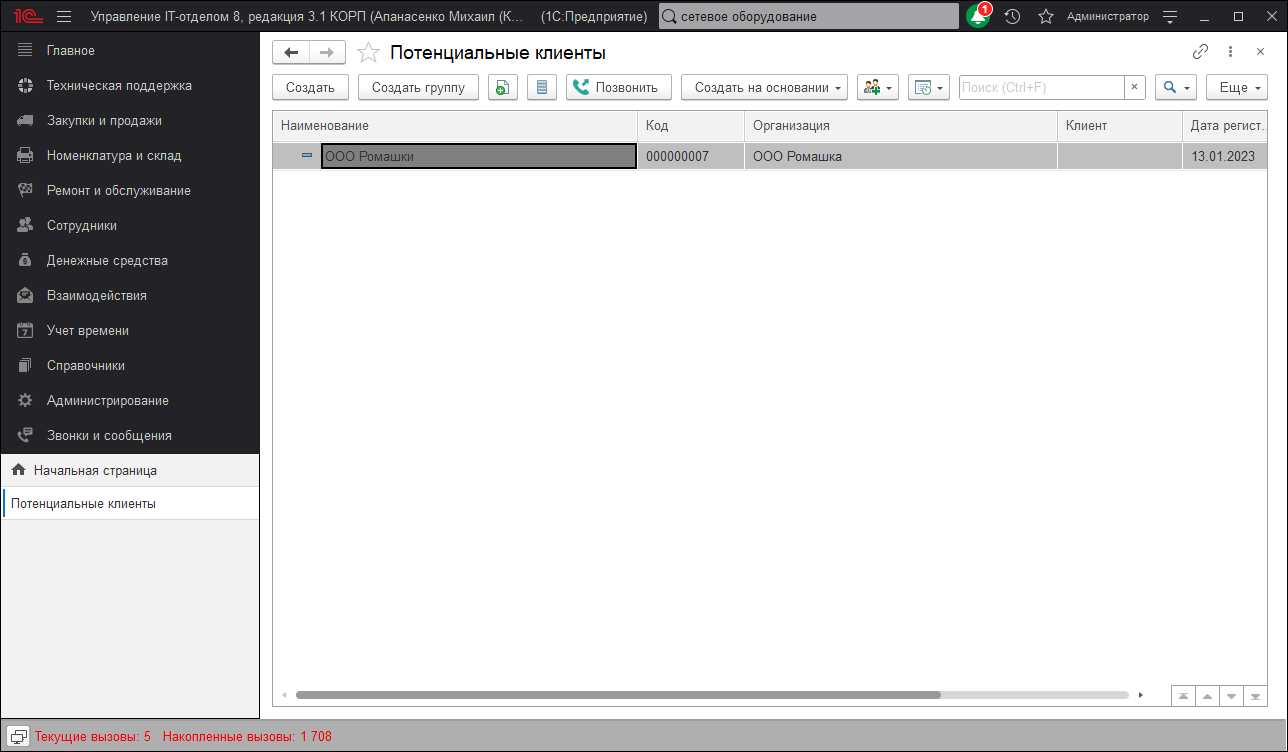
Task: Click the list view icon next to copy button
Action: 541,87
